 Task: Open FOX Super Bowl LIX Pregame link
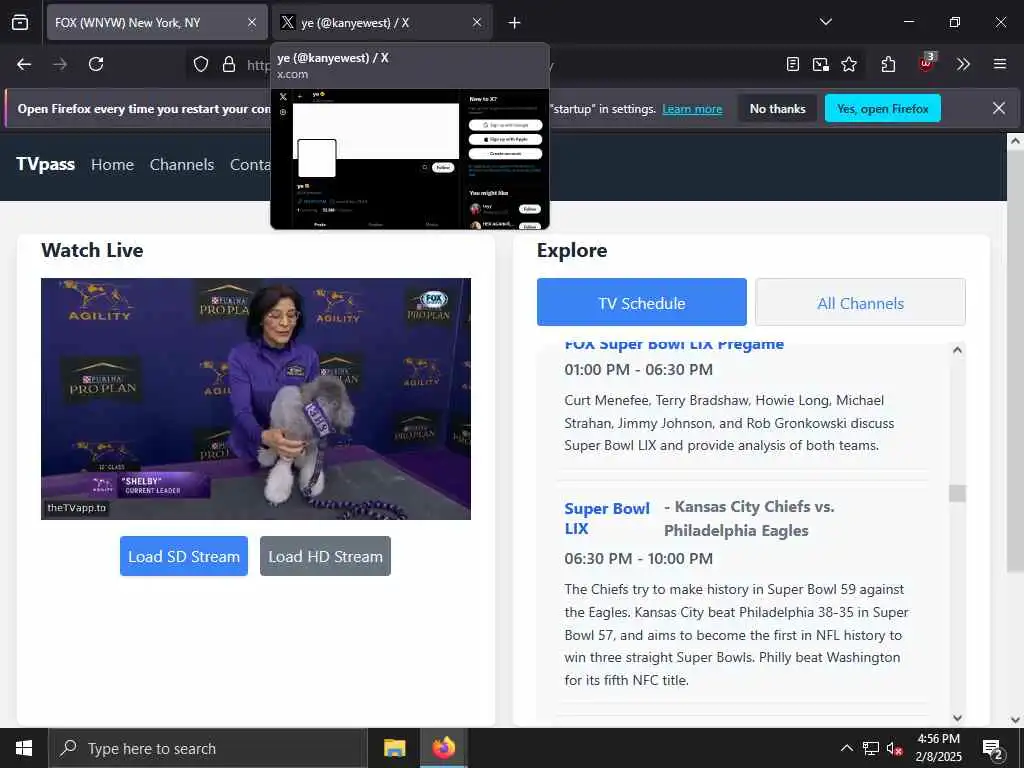pos(674,345)
